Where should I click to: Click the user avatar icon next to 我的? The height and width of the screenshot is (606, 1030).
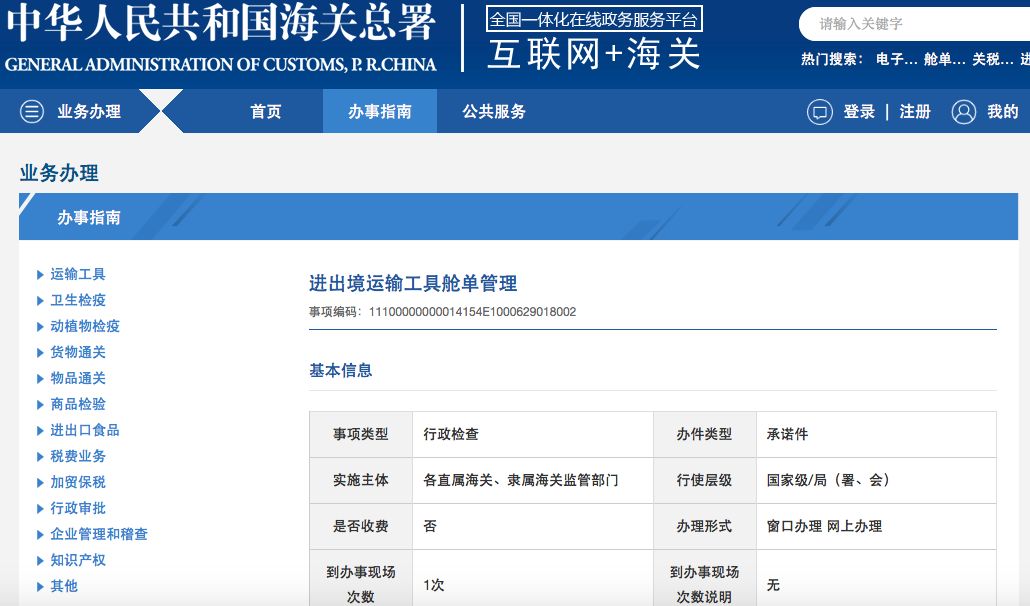click(963, 111)
